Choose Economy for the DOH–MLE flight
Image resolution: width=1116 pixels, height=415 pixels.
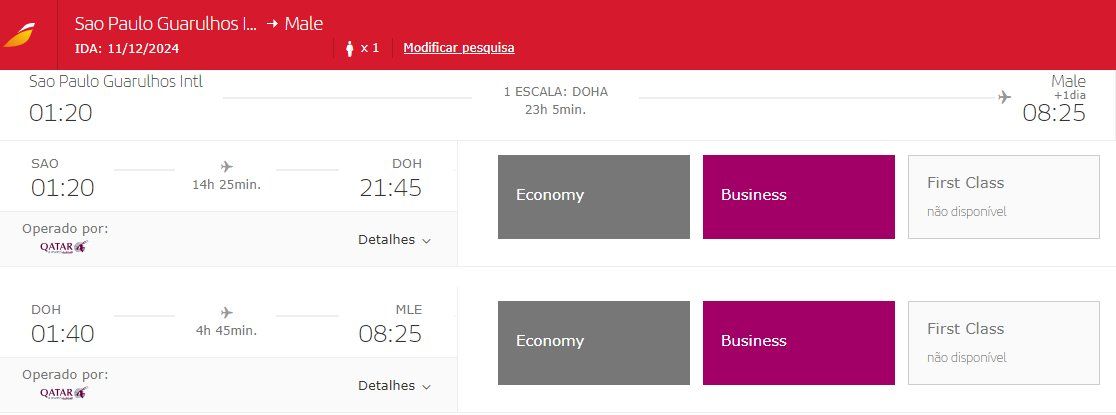(x=593, y=342)
